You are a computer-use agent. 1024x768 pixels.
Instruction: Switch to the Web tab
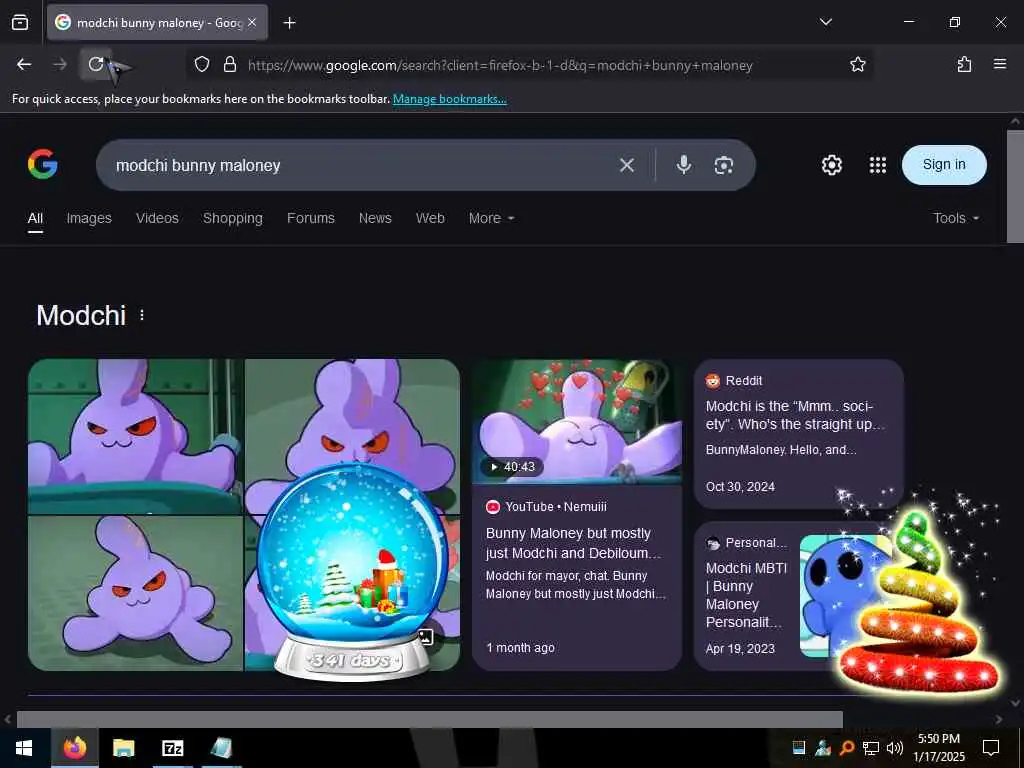click(430, 218)
